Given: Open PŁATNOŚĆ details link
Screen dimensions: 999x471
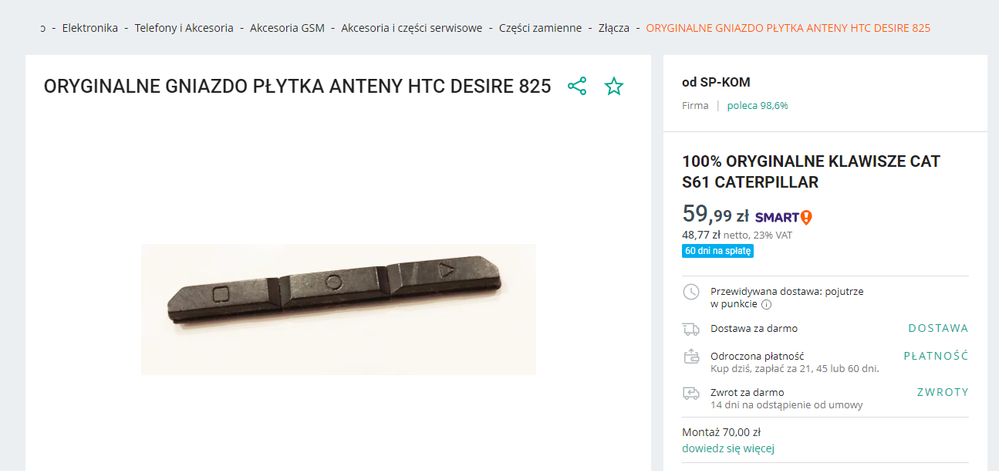Looking at the screenshot, I should point(936,356).
